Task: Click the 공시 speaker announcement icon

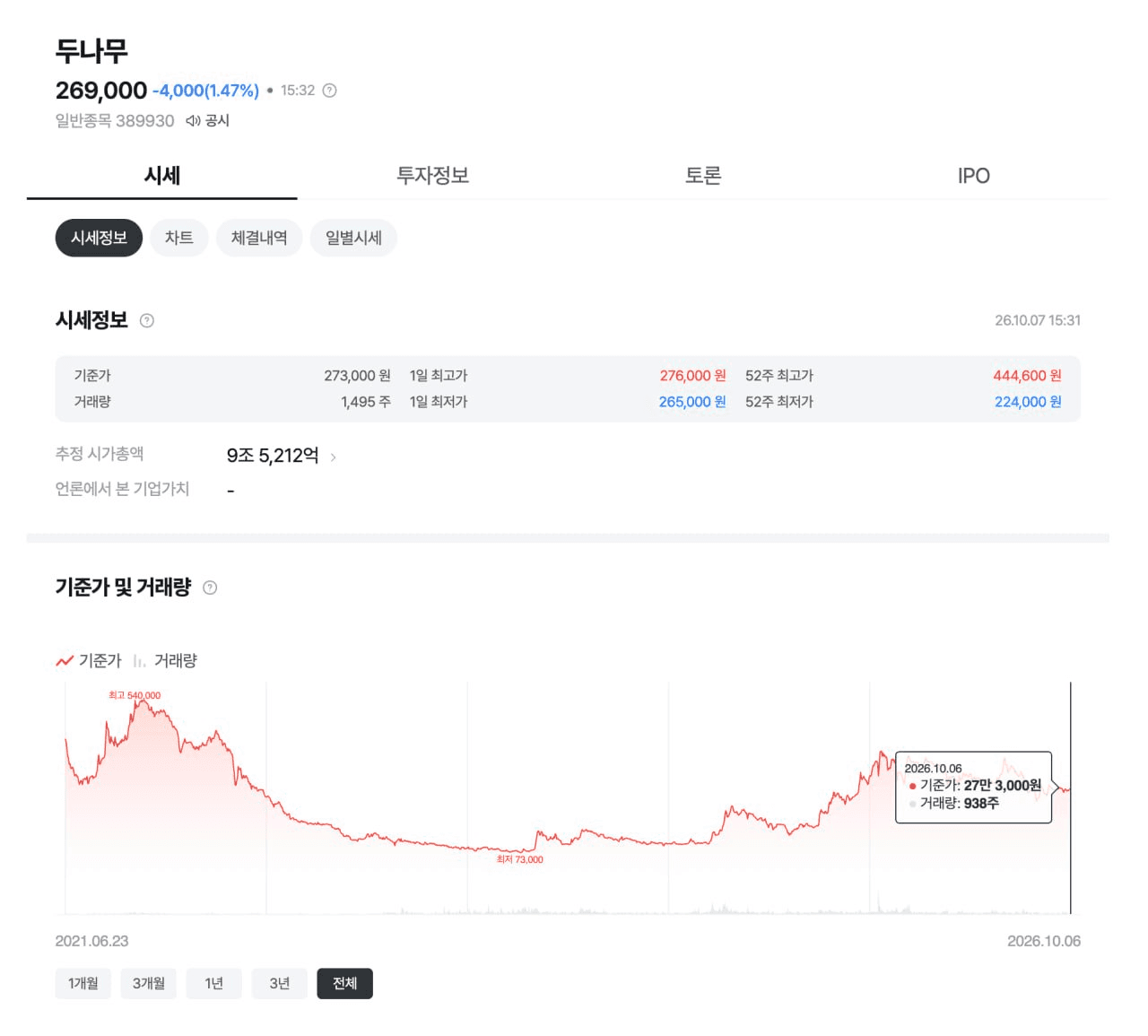Action: (193, 120)
